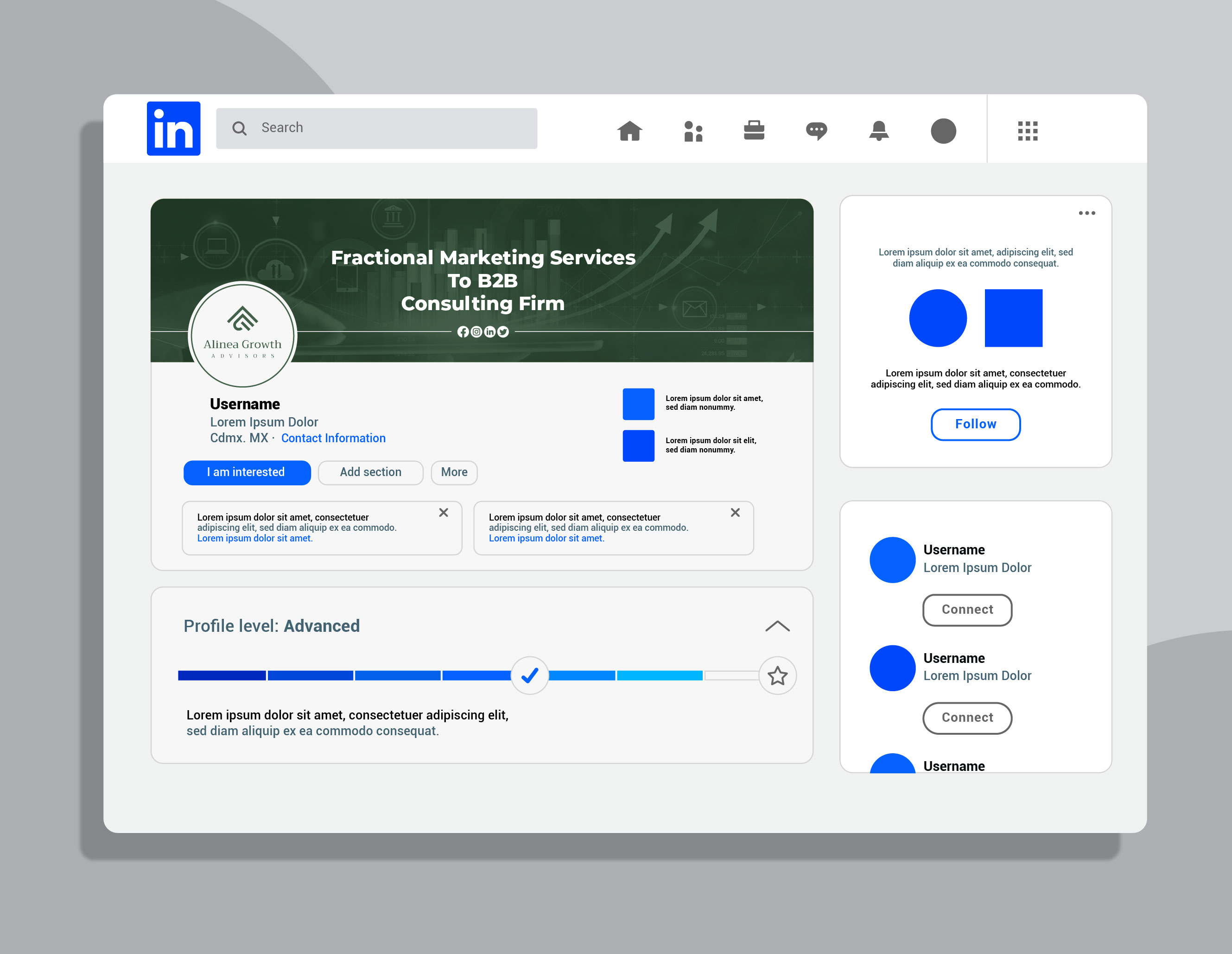This screenshot has width=1232, height=954.
Task: Click the blue square in promo card
Action: pyautogui.click(x=1014, y=318)
